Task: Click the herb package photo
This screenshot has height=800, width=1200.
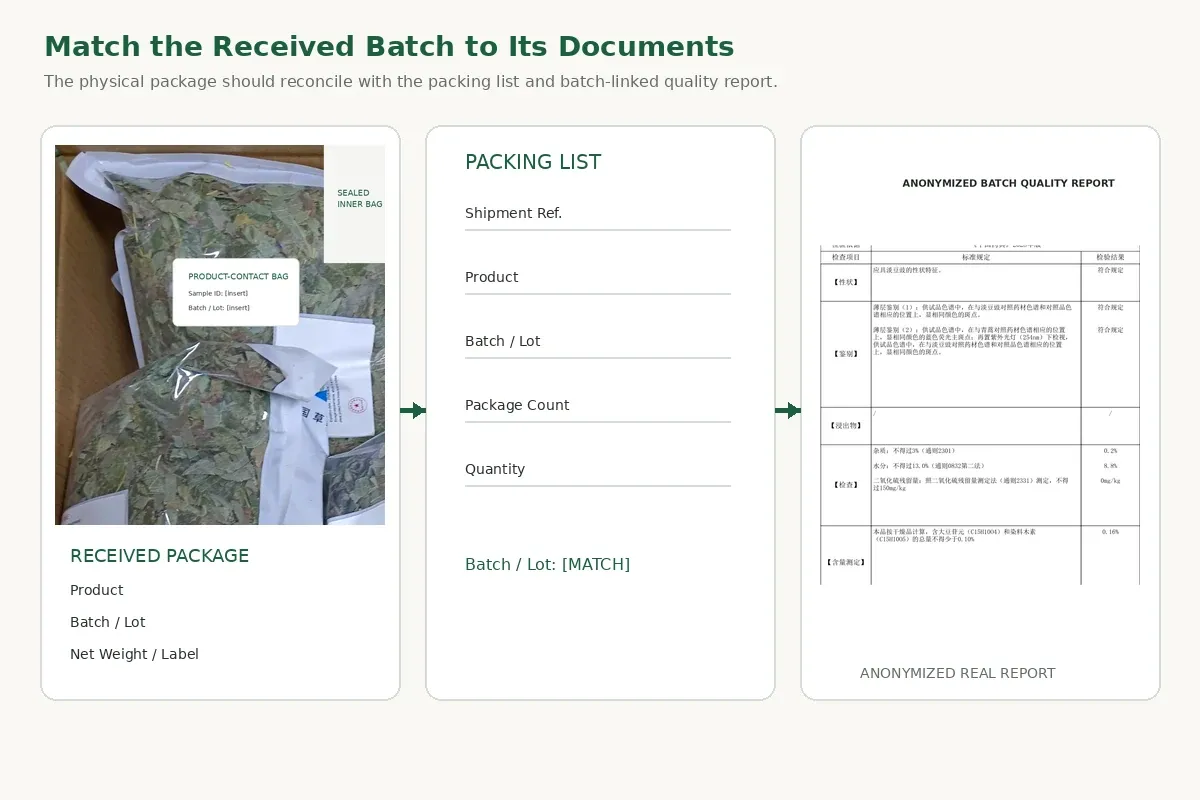Action: pos(220,335)
